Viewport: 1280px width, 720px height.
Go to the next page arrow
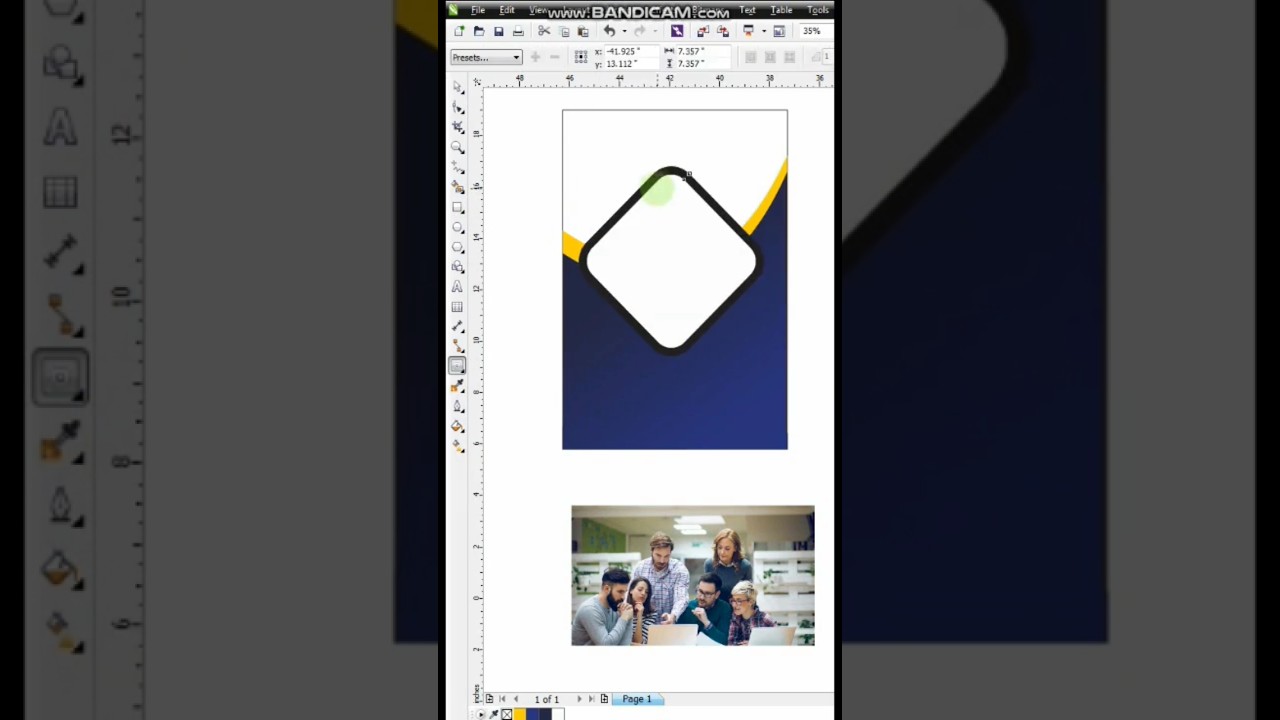click(x=579, y=699)
